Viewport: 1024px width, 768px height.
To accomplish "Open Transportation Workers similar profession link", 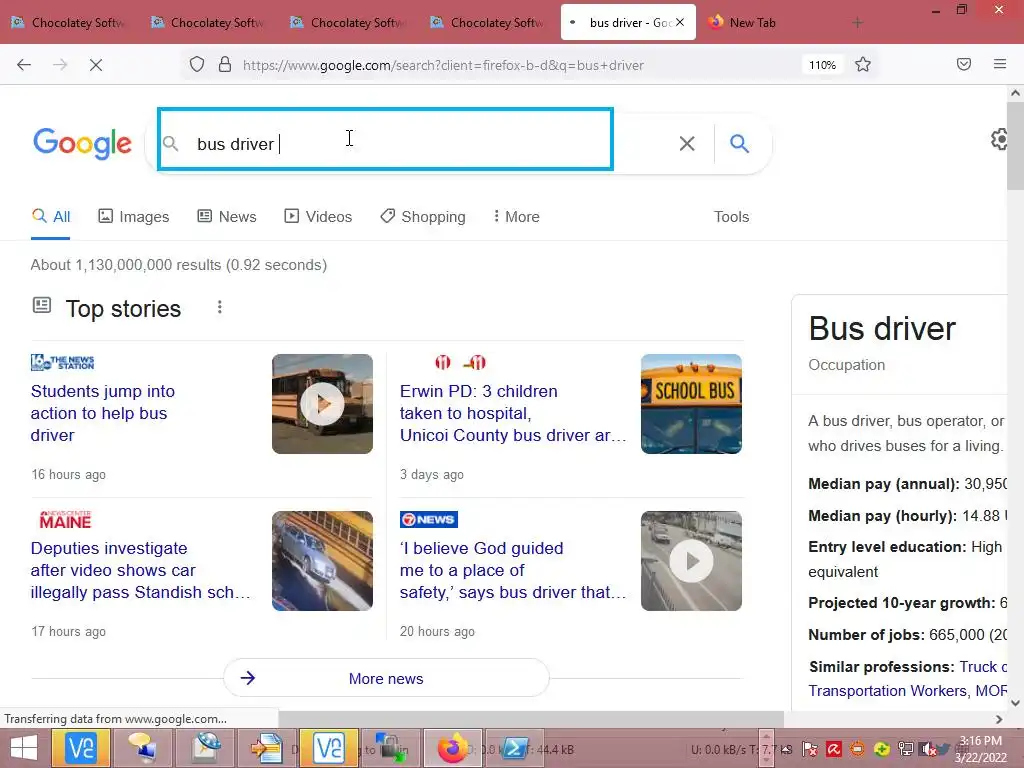I will 888,691.
